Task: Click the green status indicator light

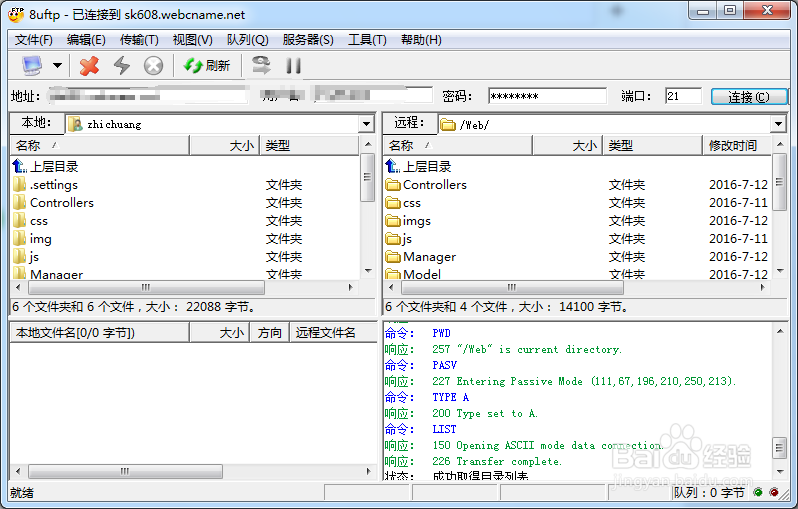Action: click(758, 492)
